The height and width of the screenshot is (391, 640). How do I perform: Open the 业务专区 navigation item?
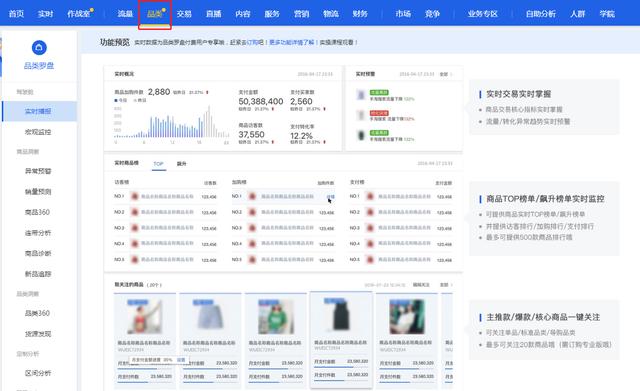tap(483, 14)
